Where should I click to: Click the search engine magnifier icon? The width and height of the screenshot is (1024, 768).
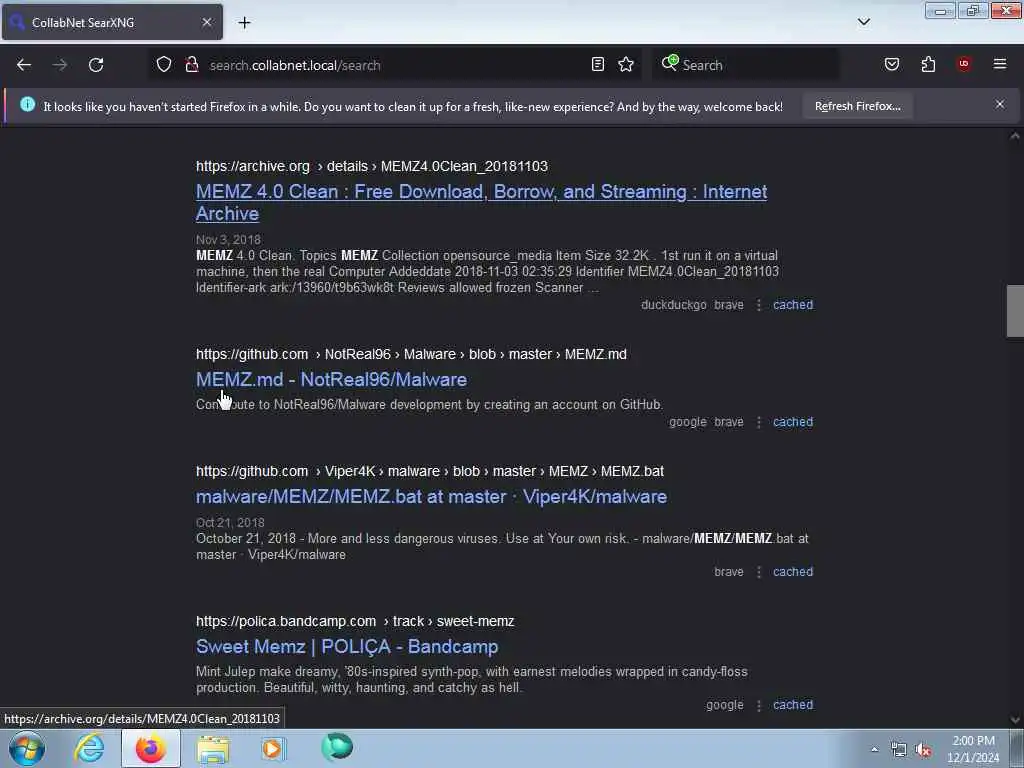[669, 63]
